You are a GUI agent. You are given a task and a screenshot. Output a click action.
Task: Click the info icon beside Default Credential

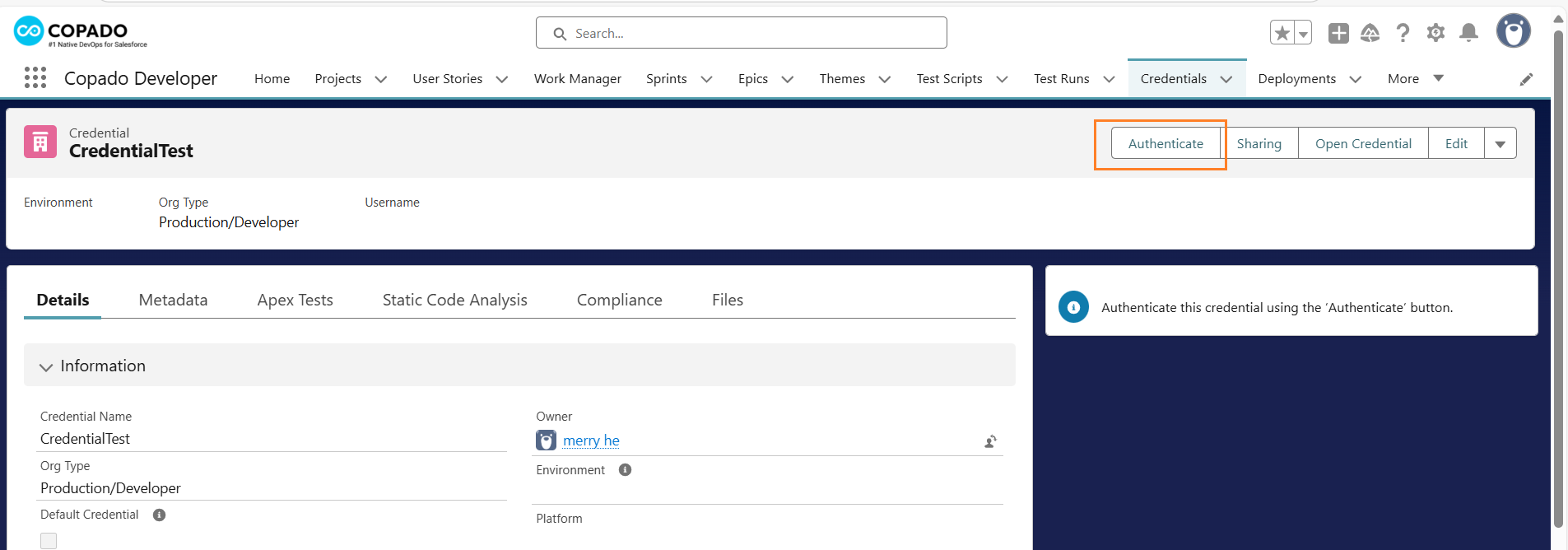click(160, 515)
